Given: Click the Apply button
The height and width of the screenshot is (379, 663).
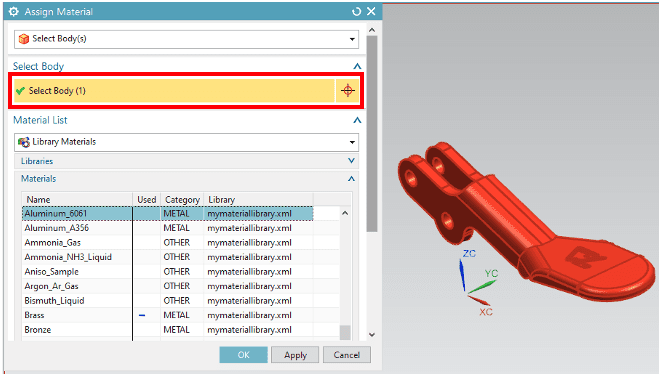Looking at the screenshot, I should (x=295, y=355).
